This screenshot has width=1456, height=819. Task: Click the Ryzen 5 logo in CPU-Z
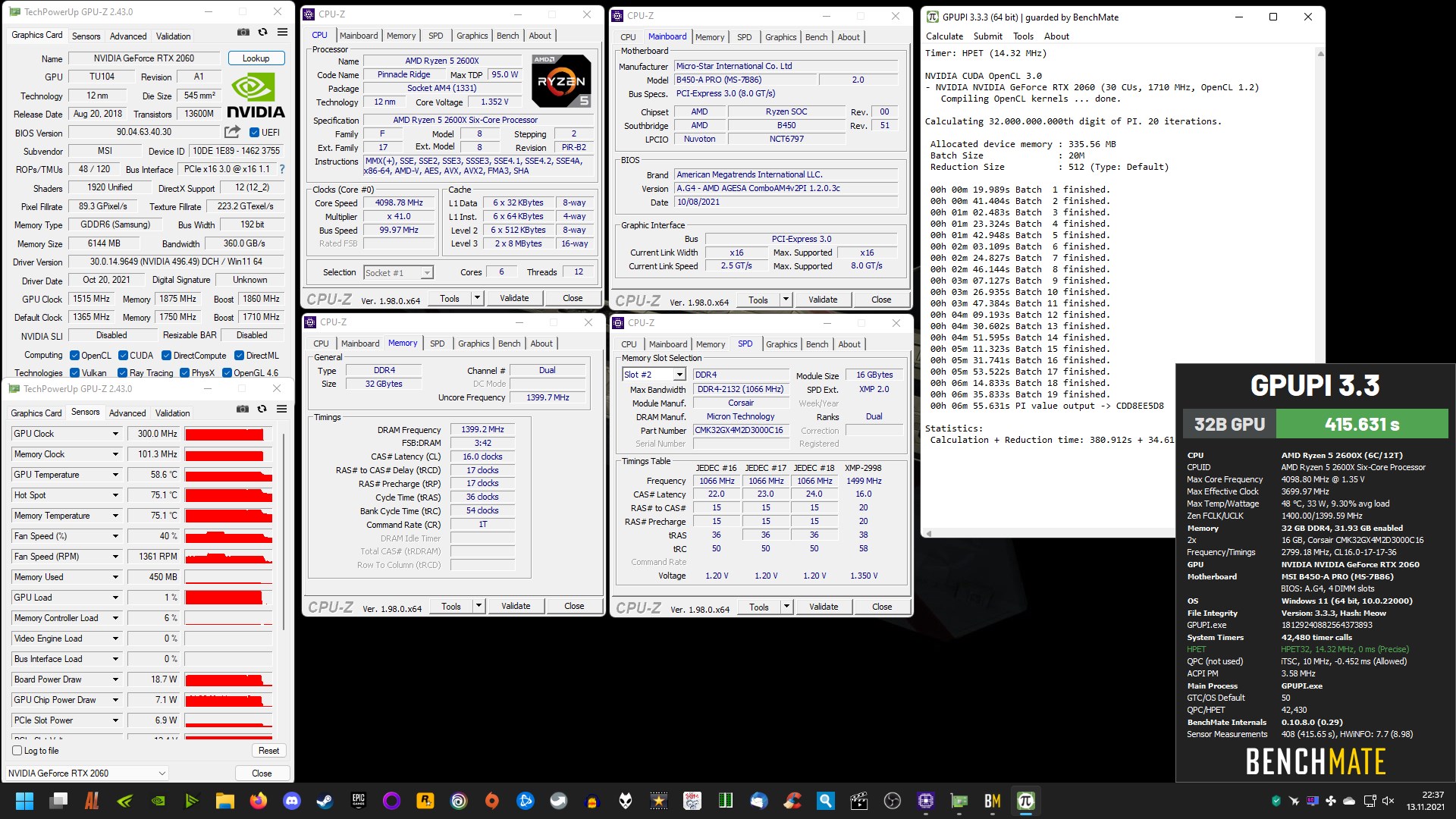561,81
